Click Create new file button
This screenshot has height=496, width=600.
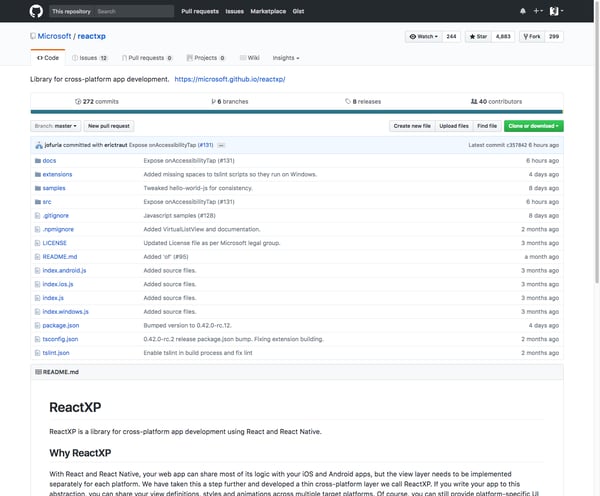click(x=412, y=126)
